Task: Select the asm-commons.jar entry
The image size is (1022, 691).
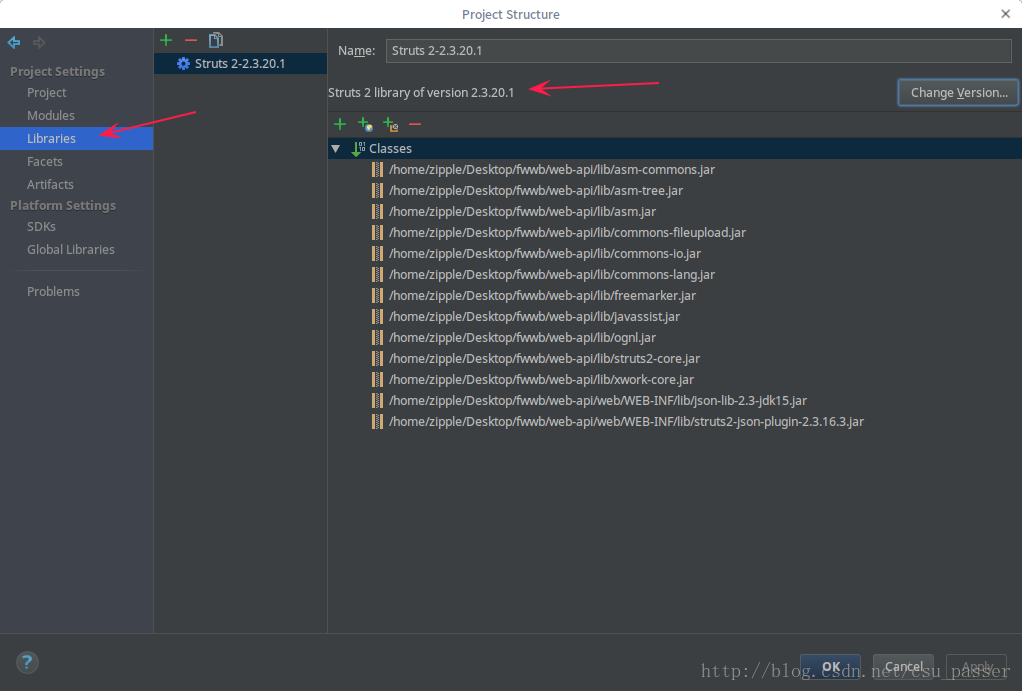Action: [551, 169]
